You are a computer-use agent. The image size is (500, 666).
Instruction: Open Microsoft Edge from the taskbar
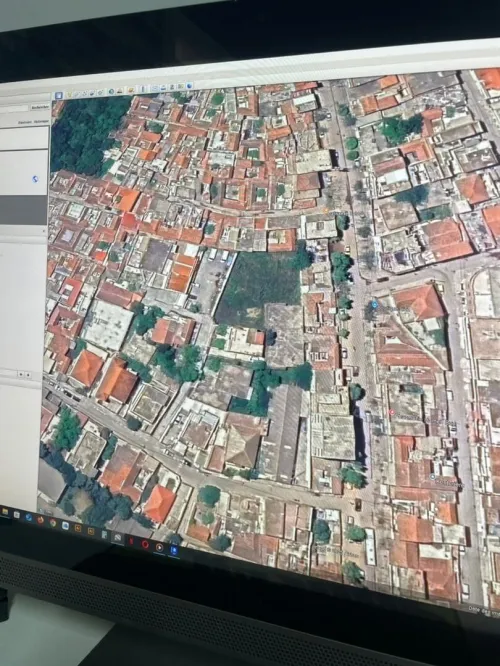point(28,517)
